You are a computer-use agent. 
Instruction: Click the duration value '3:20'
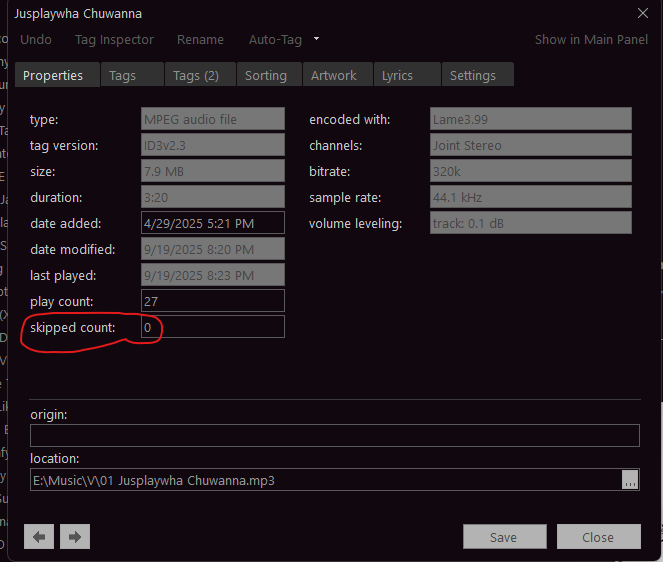coord(213,197)
